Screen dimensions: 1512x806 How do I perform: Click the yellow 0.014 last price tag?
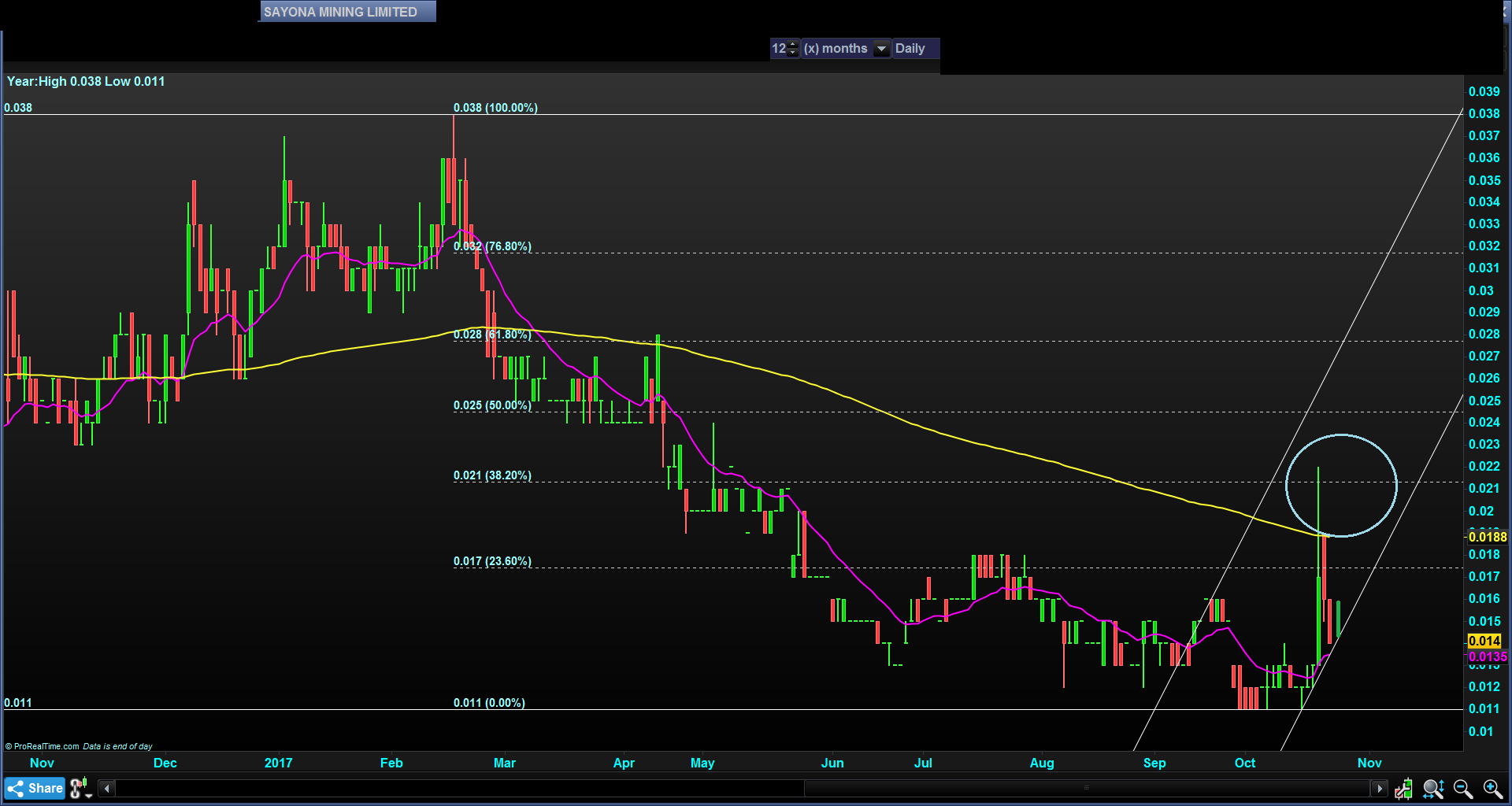click(1484, 641)
